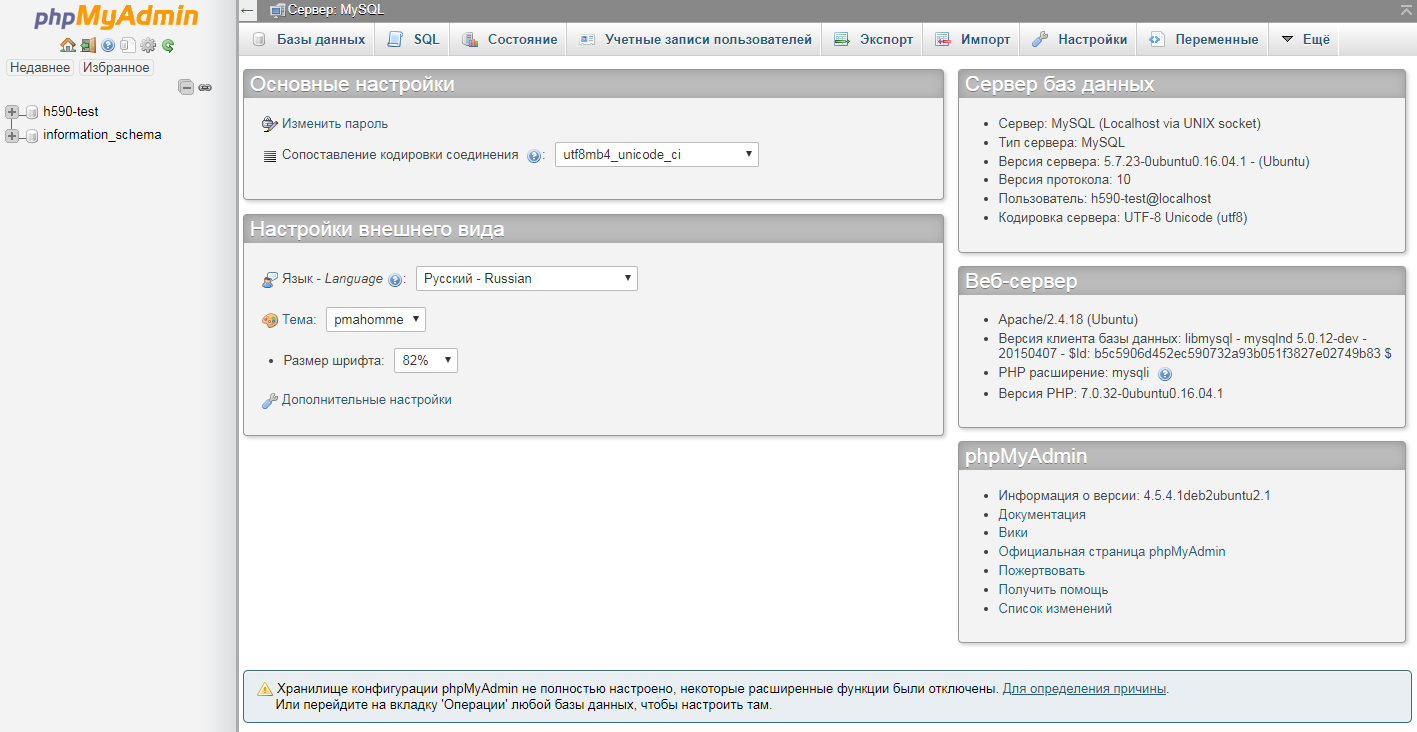The width and height of the screenshot is (1417, 732).
Task: Click text Пользователь: h590-test@localhost
Action: pos(1105,199)
